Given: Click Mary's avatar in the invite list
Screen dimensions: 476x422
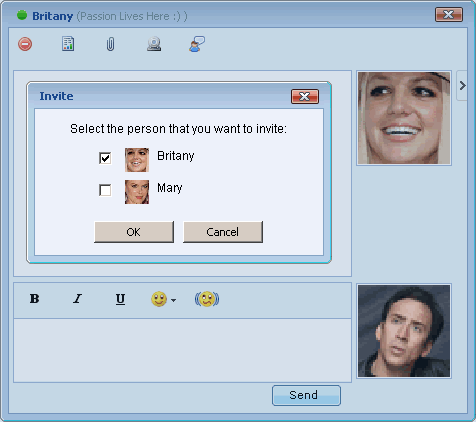Looking at the screenshot, I should click(137, 192).
